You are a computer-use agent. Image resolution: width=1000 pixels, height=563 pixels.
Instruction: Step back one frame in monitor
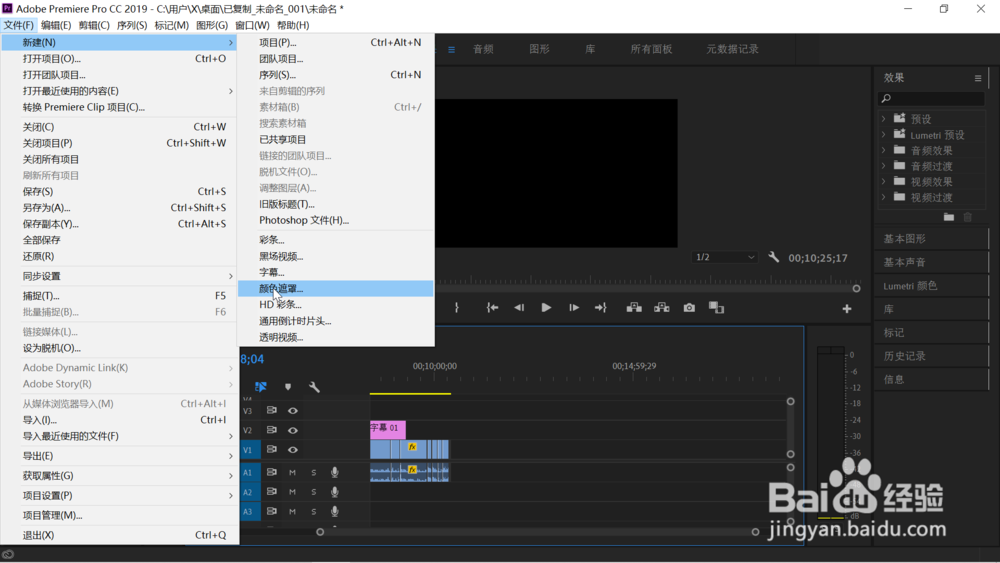519,308
